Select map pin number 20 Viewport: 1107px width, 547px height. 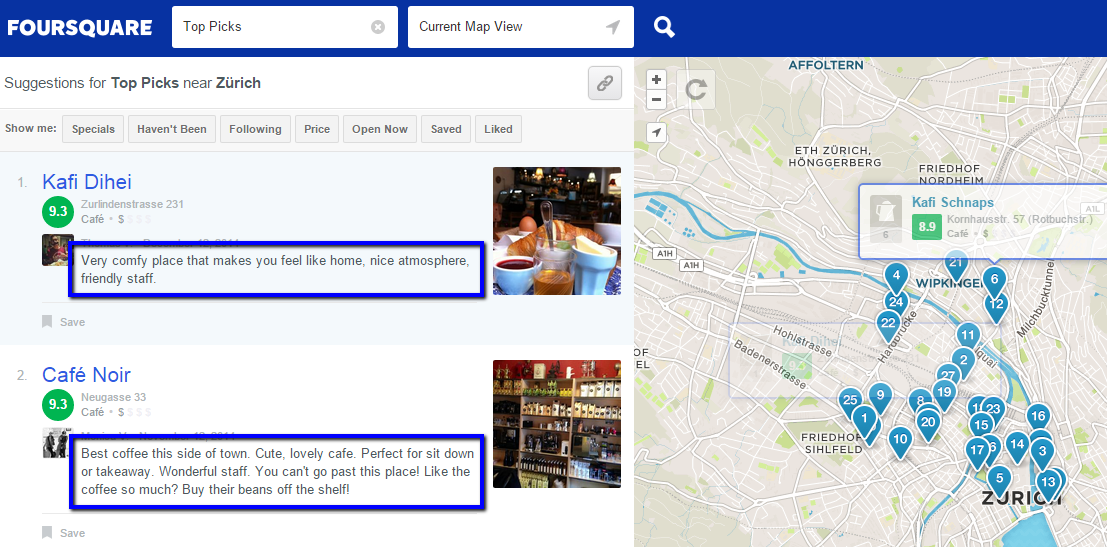(x=928, y=423)
